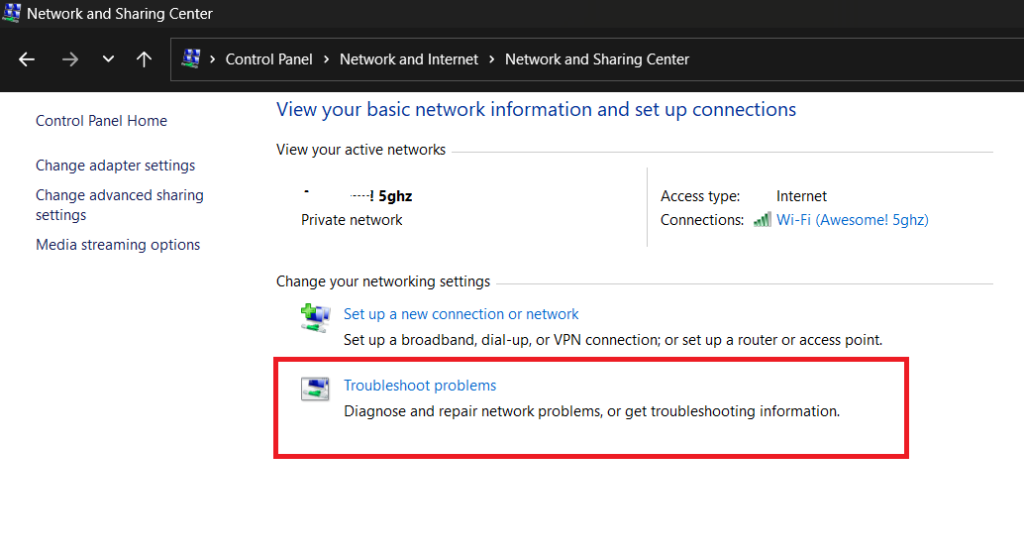Open Wi-Fi (Awesome! 5ghz) connection link

[852, 220]
